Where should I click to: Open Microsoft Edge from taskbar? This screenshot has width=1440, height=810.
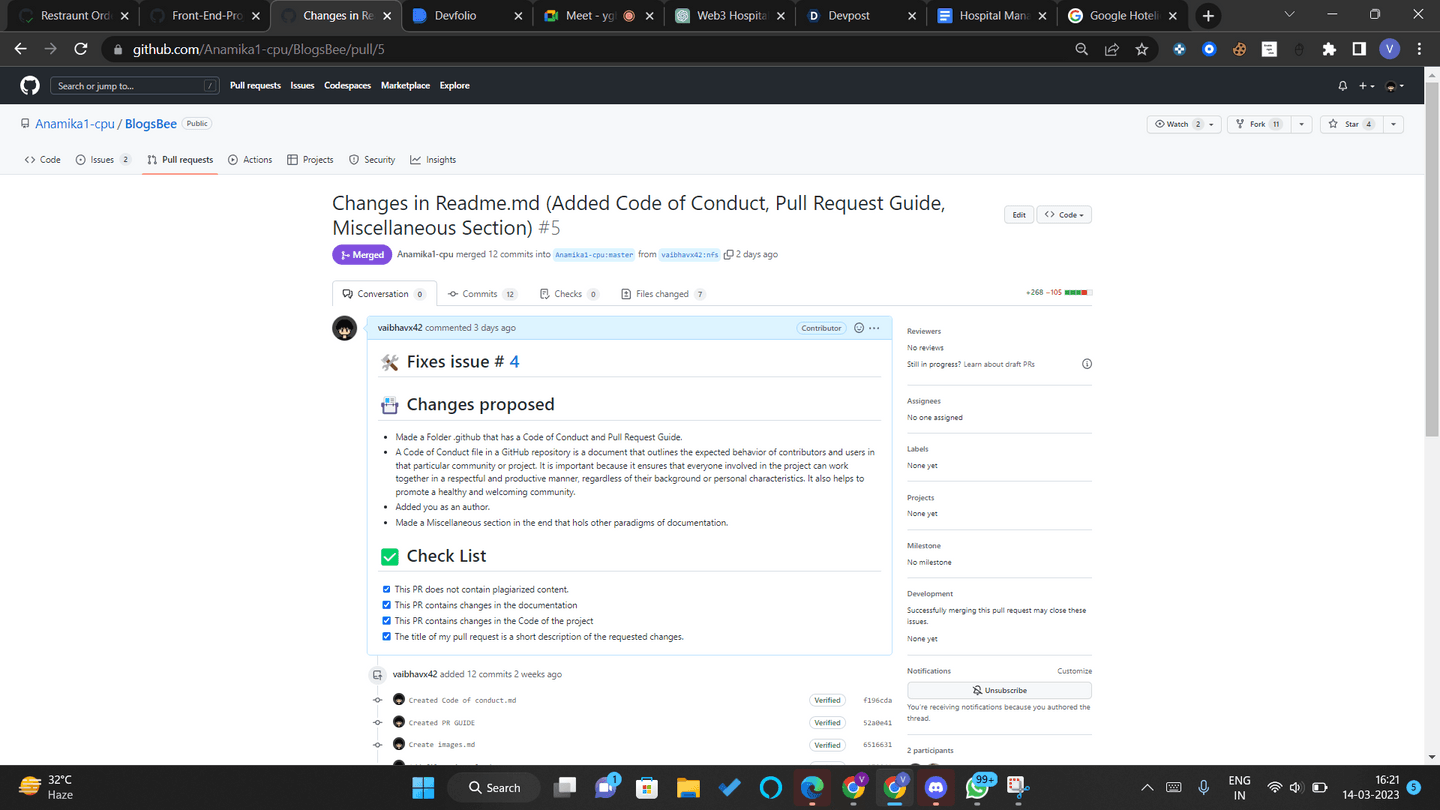tap(812, 788)
